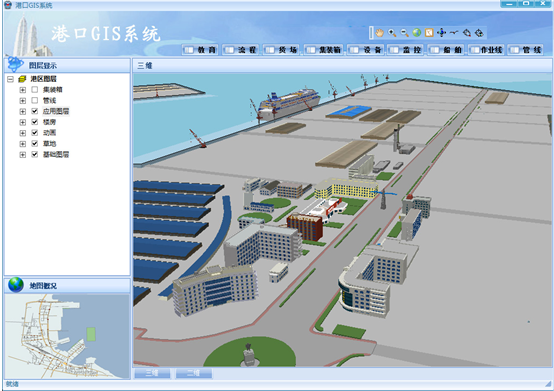Select the four-arrow navigate tool
Screen dimensions: 554x391
click(x=441, y=33)
